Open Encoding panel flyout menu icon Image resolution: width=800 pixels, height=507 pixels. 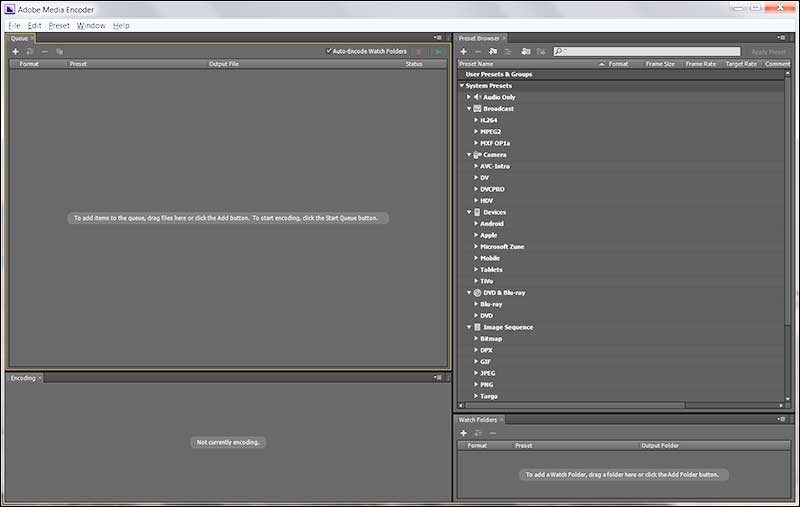click(438, 377)
